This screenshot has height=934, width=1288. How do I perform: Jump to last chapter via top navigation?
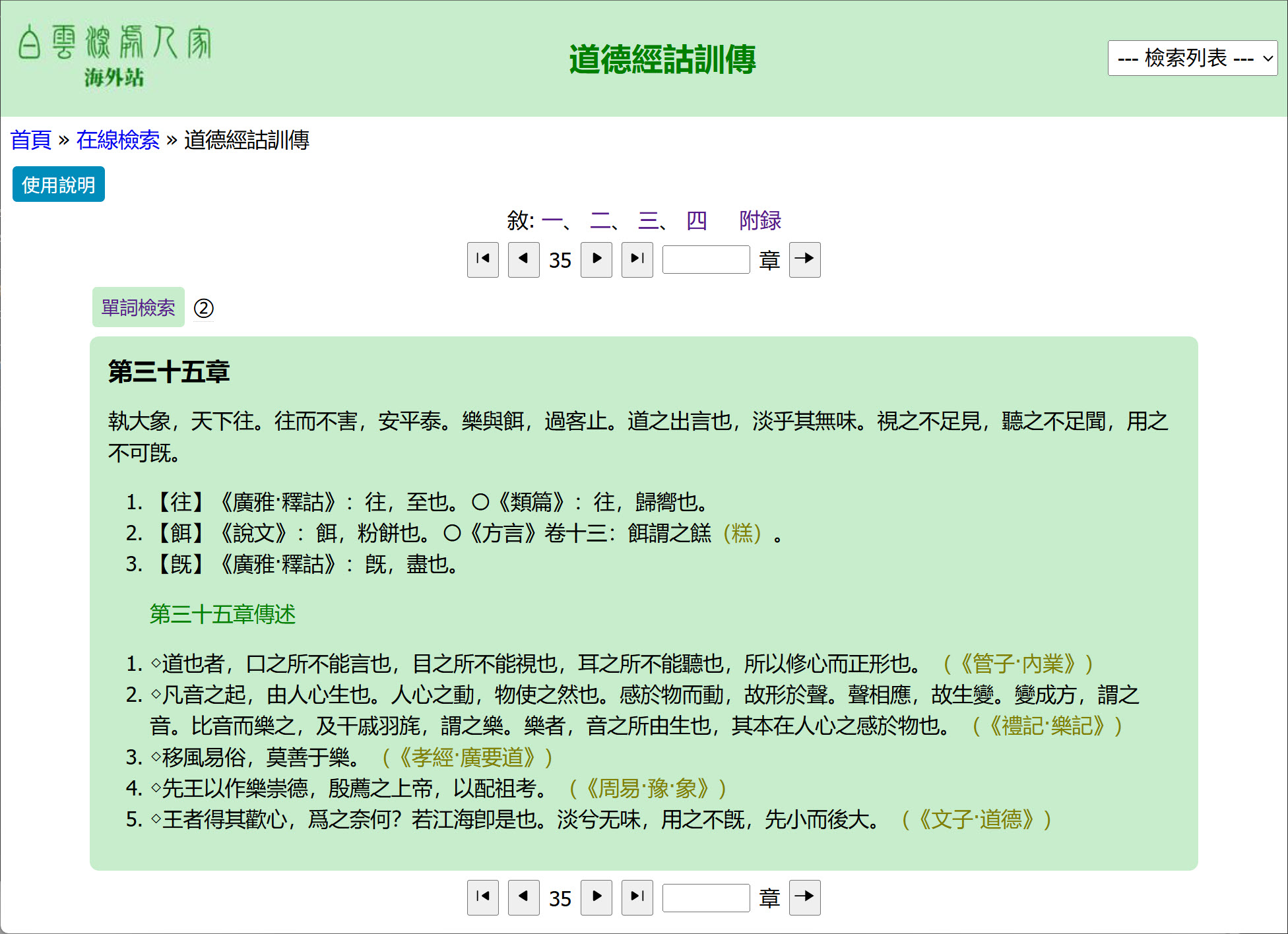tap(637, 259)
